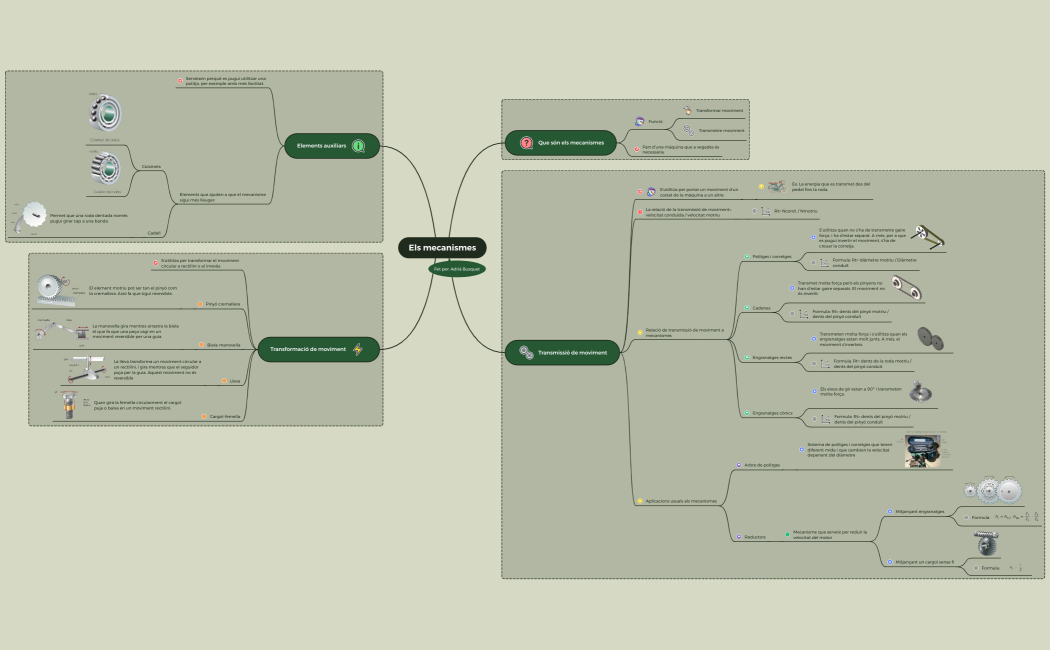The height and width of the screenshot is (650, 1050).
Task: Click the lightning bolt icon on 'Transformació de moviment'
Action: 358,349
